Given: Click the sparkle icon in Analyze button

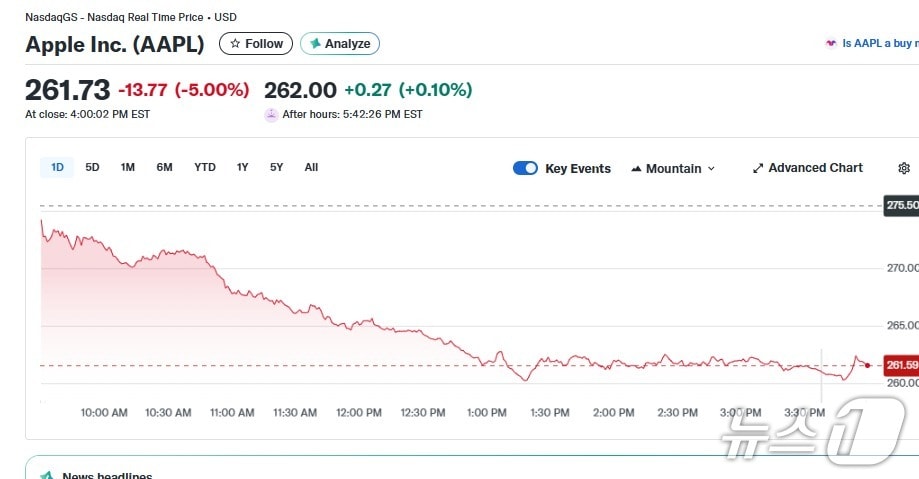Looking at the screenshot, I should point(315,44).
